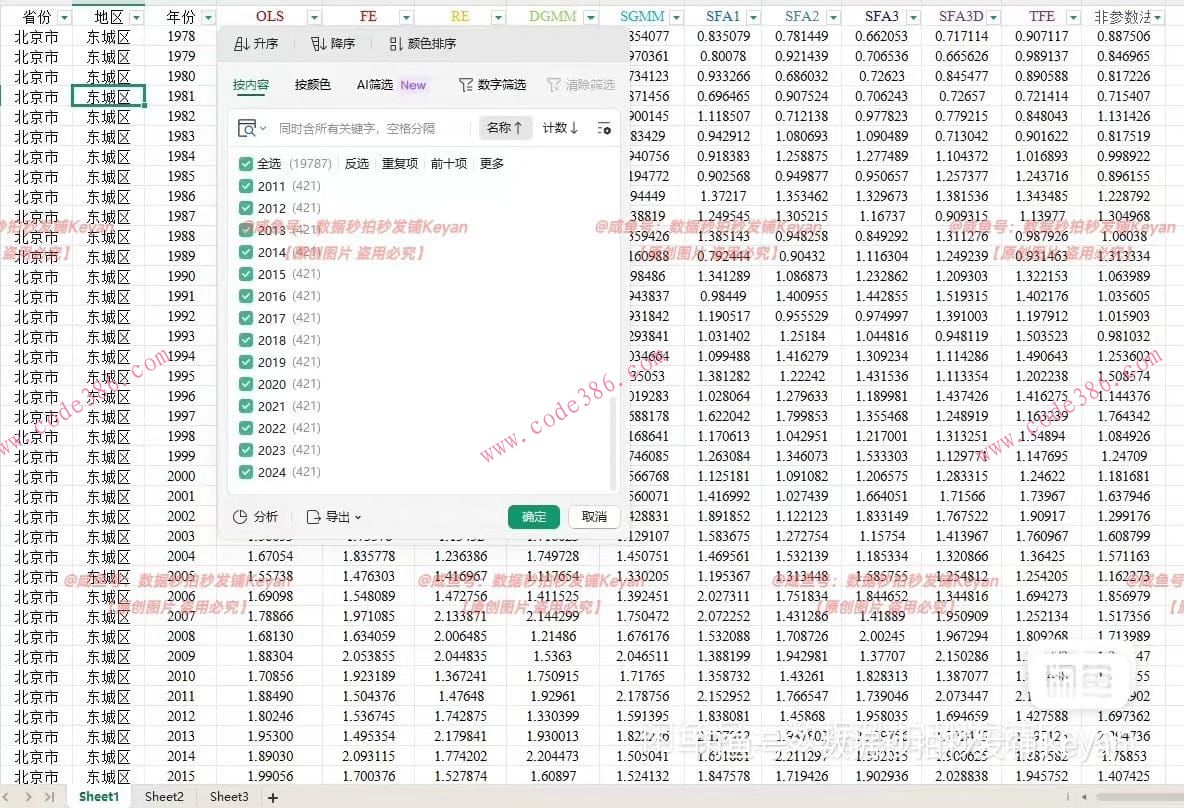Image resolution: width=1184 pixels, height=808 pixels.
Task: Click the 降序 descending sort icon
Action: (x=320, y=43)
